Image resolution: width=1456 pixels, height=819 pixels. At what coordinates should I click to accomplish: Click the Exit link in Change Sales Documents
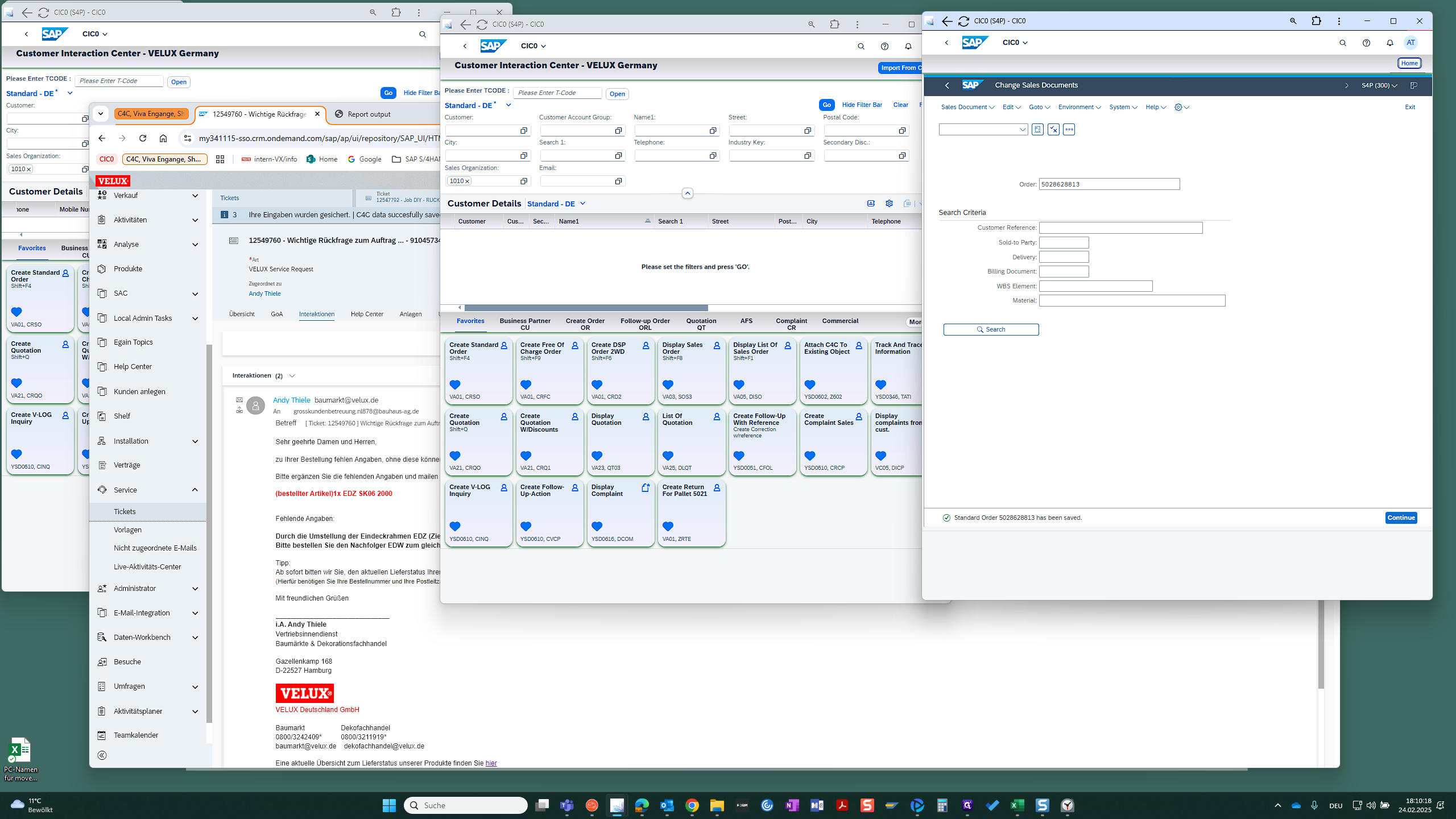pos(1410,107)
